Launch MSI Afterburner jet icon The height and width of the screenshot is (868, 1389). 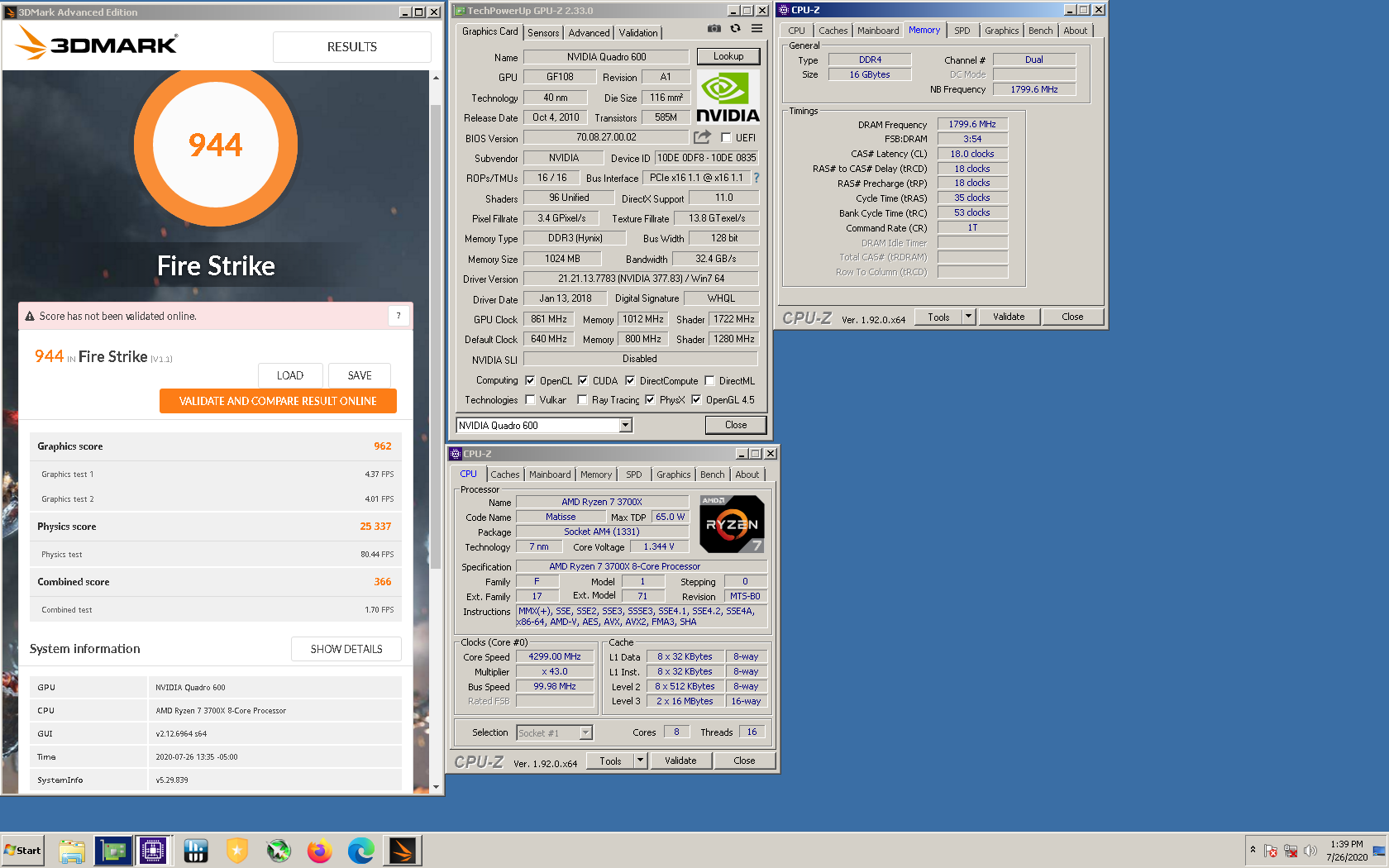pos(279,851)
